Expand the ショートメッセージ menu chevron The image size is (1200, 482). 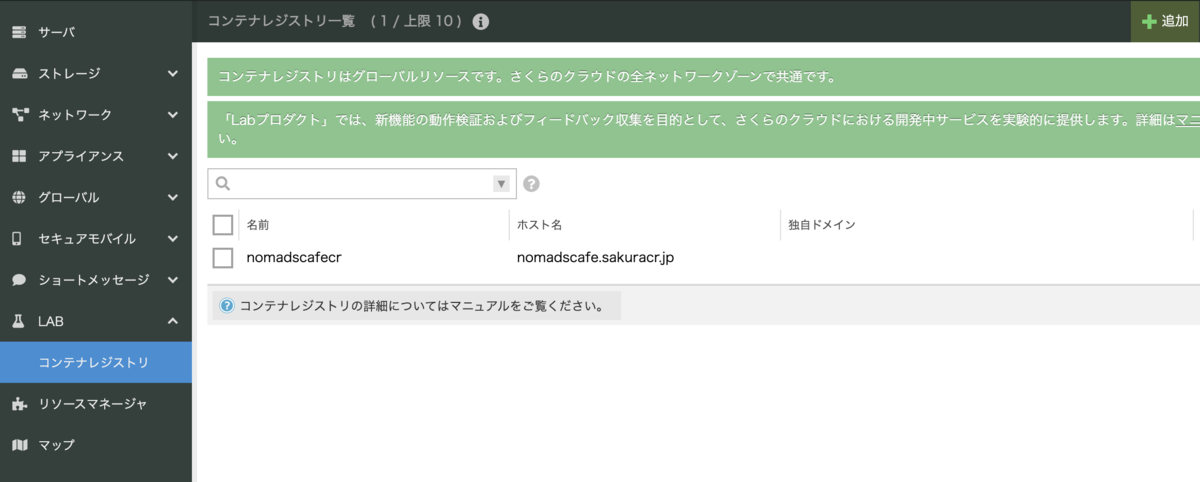173,280
